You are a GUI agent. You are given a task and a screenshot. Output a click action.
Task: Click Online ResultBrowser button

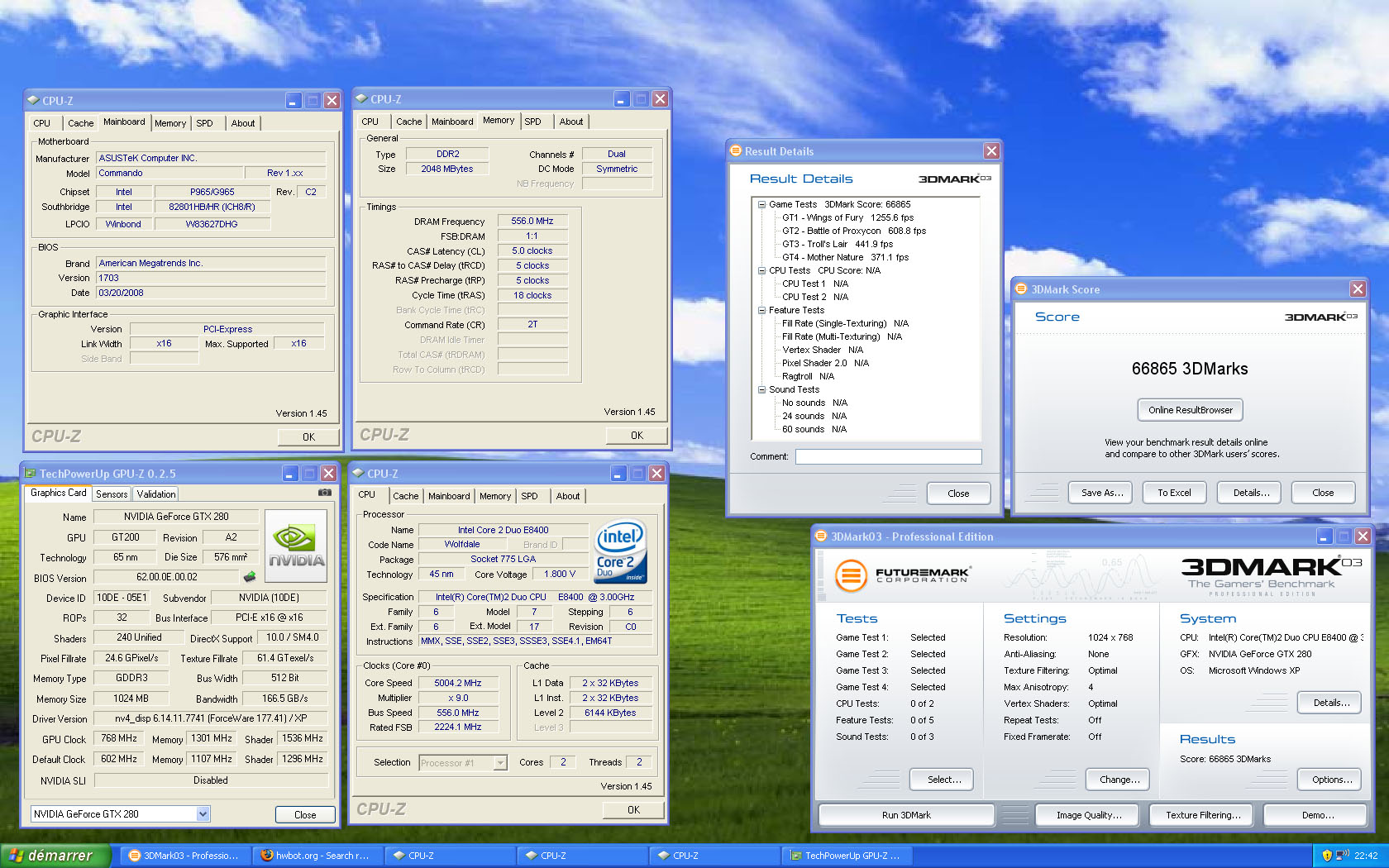[1190, 410]
